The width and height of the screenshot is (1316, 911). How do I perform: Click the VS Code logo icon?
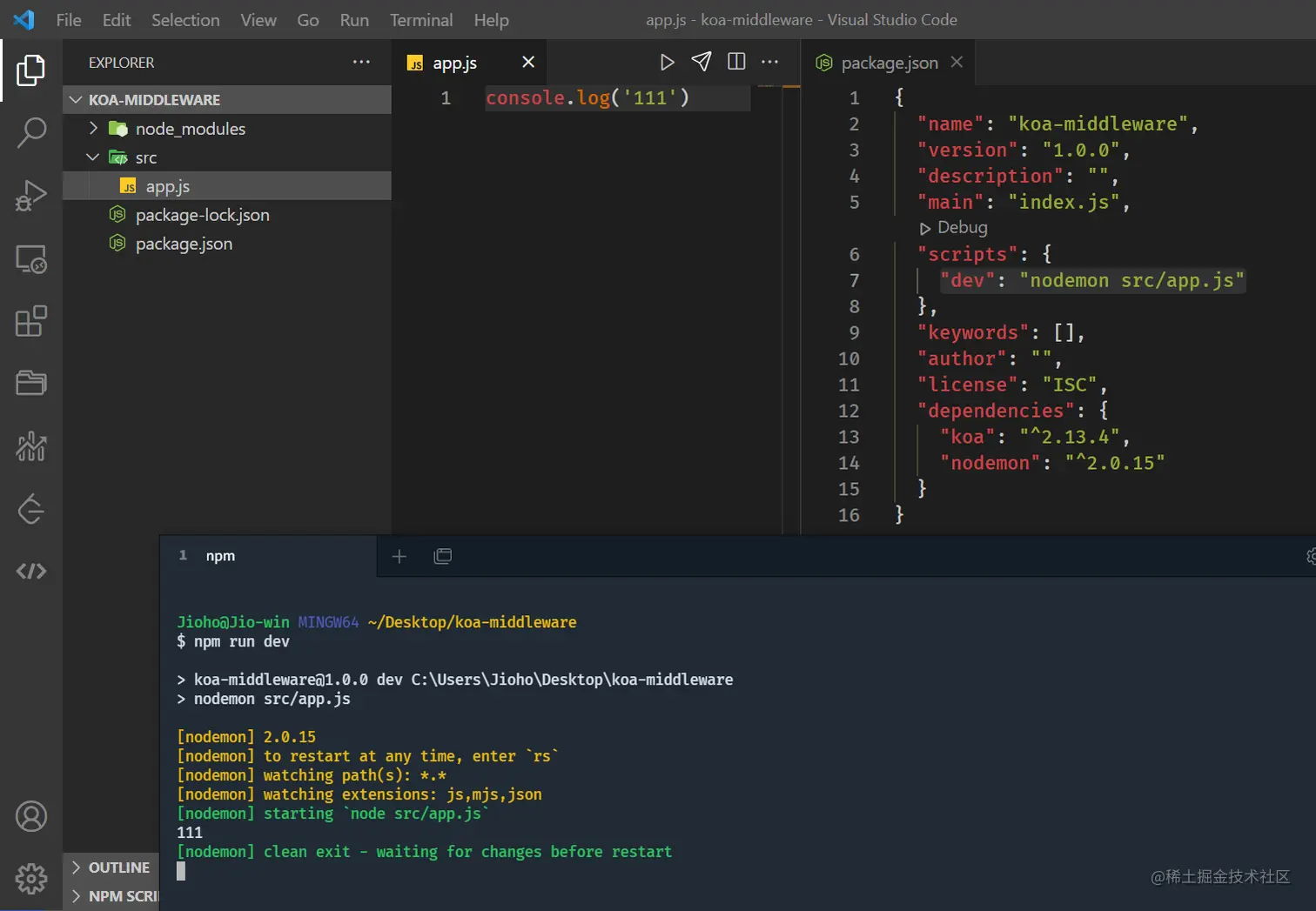coord(24,19)
